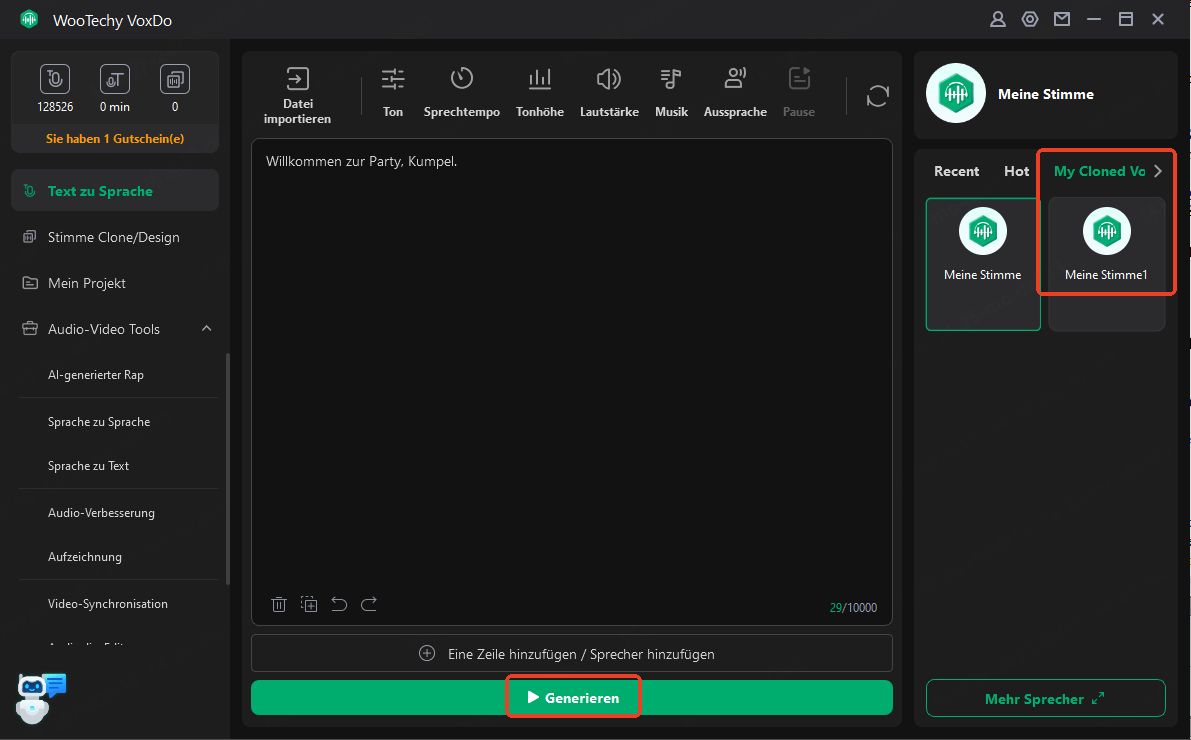Expand Mehr Sprecher voice list
Viewport: 1191px width, 740px height.
[1045, 699]
